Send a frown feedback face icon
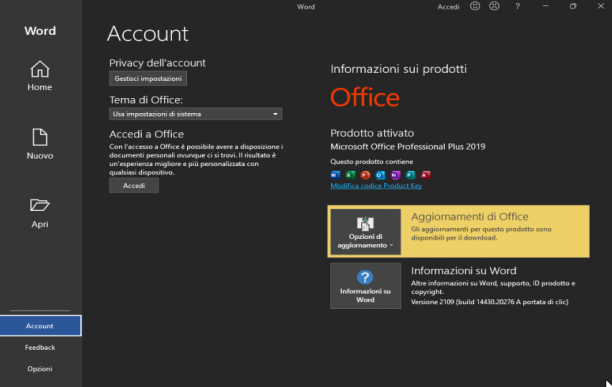Viewport: 612px width, 387px height. click(494, 6)
